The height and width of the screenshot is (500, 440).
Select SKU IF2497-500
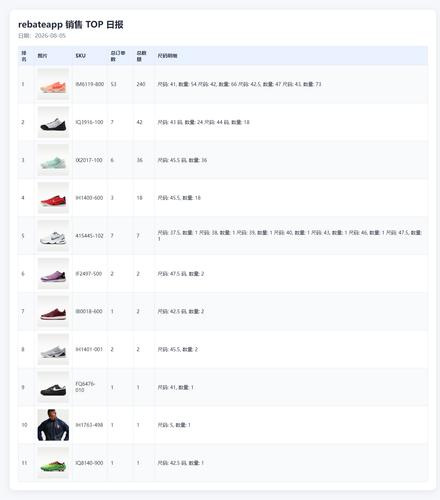(89, 274)
